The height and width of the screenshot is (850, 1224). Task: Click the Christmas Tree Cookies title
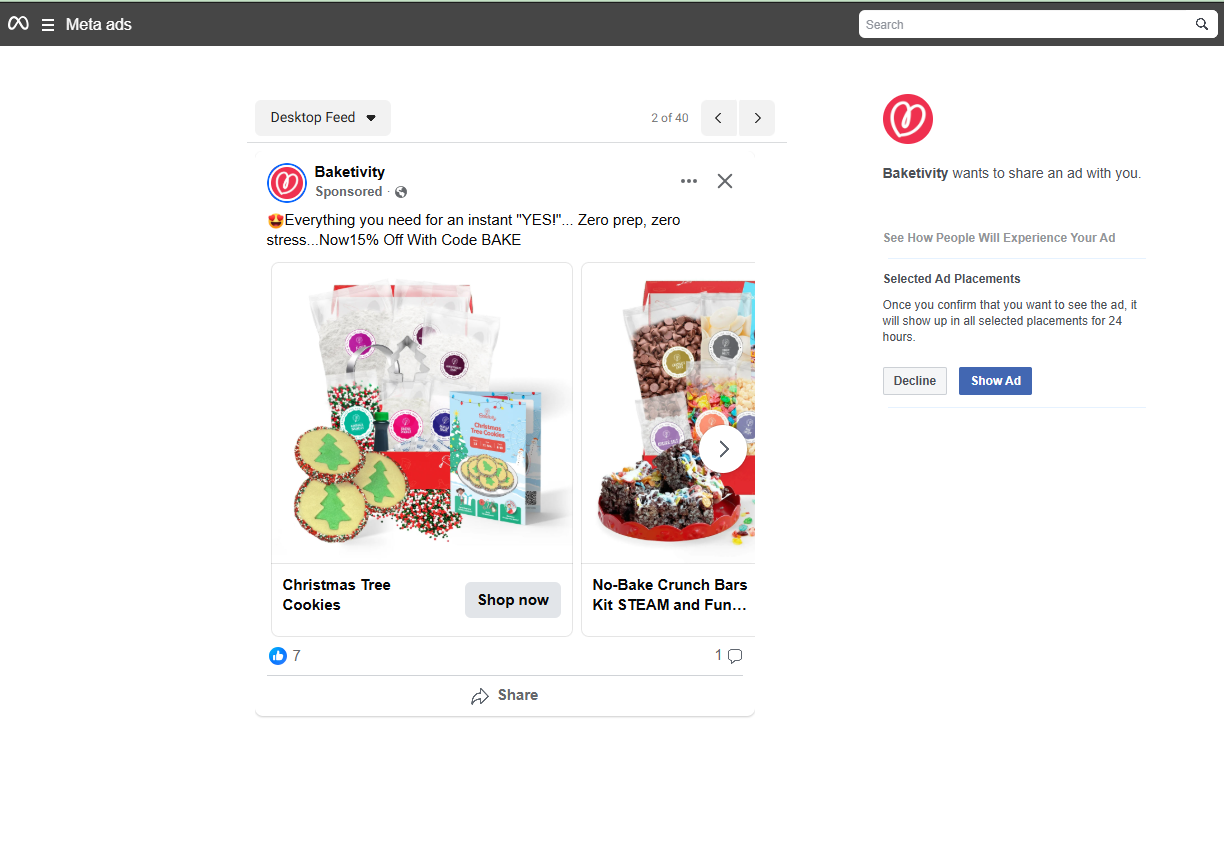coord(337,595)
